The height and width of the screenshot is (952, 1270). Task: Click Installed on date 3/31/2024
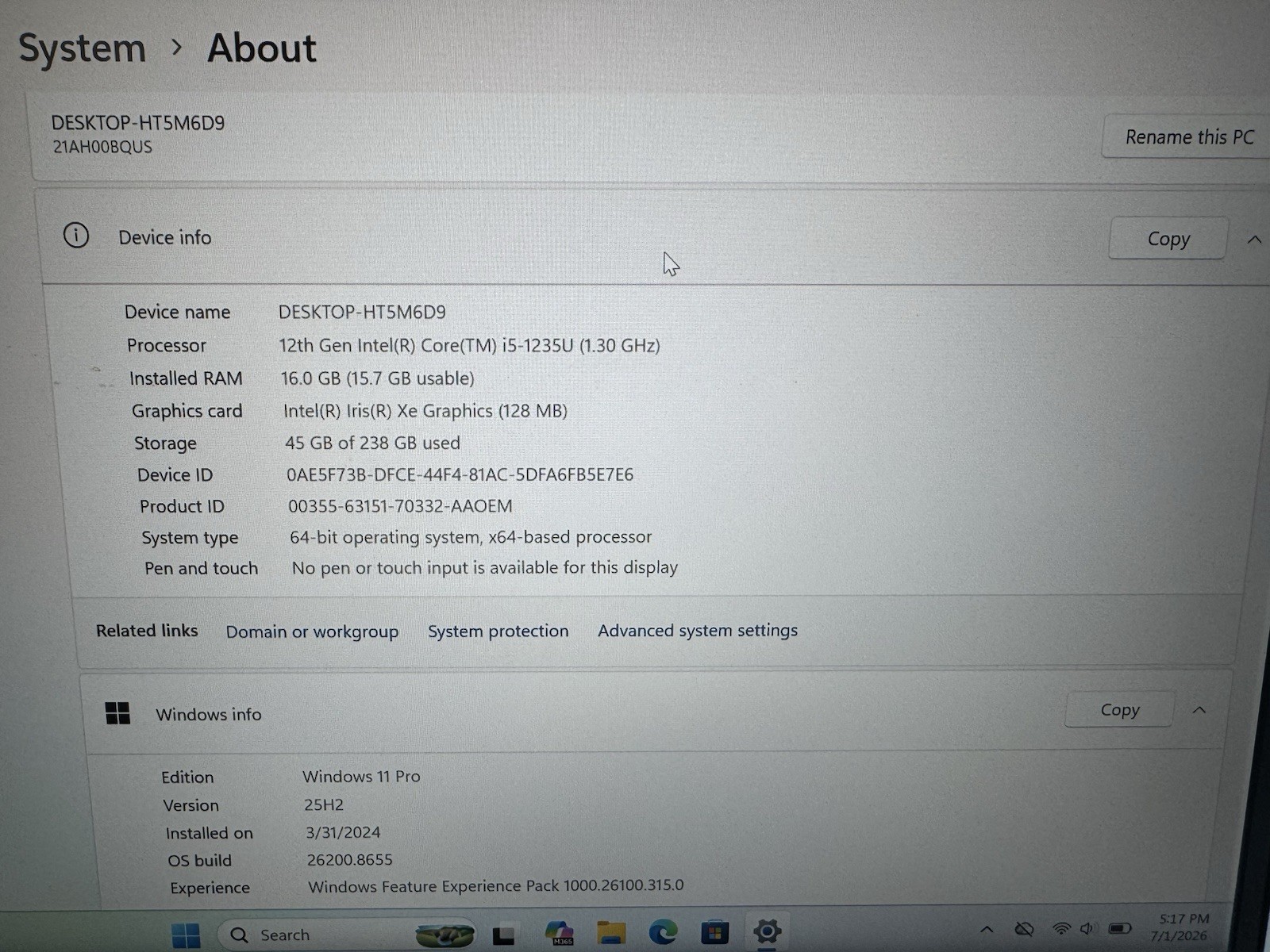[343, 832]
